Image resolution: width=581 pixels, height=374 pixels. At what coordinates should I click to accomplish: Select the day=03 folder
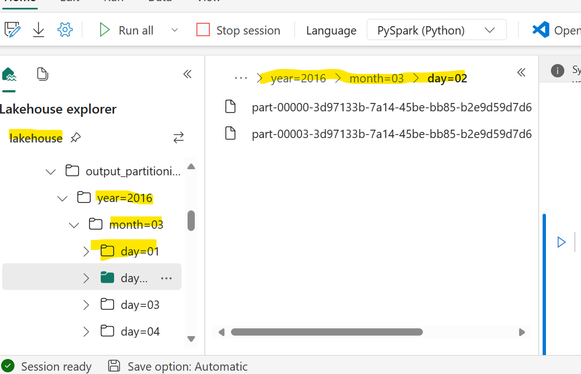coord(130,304)
